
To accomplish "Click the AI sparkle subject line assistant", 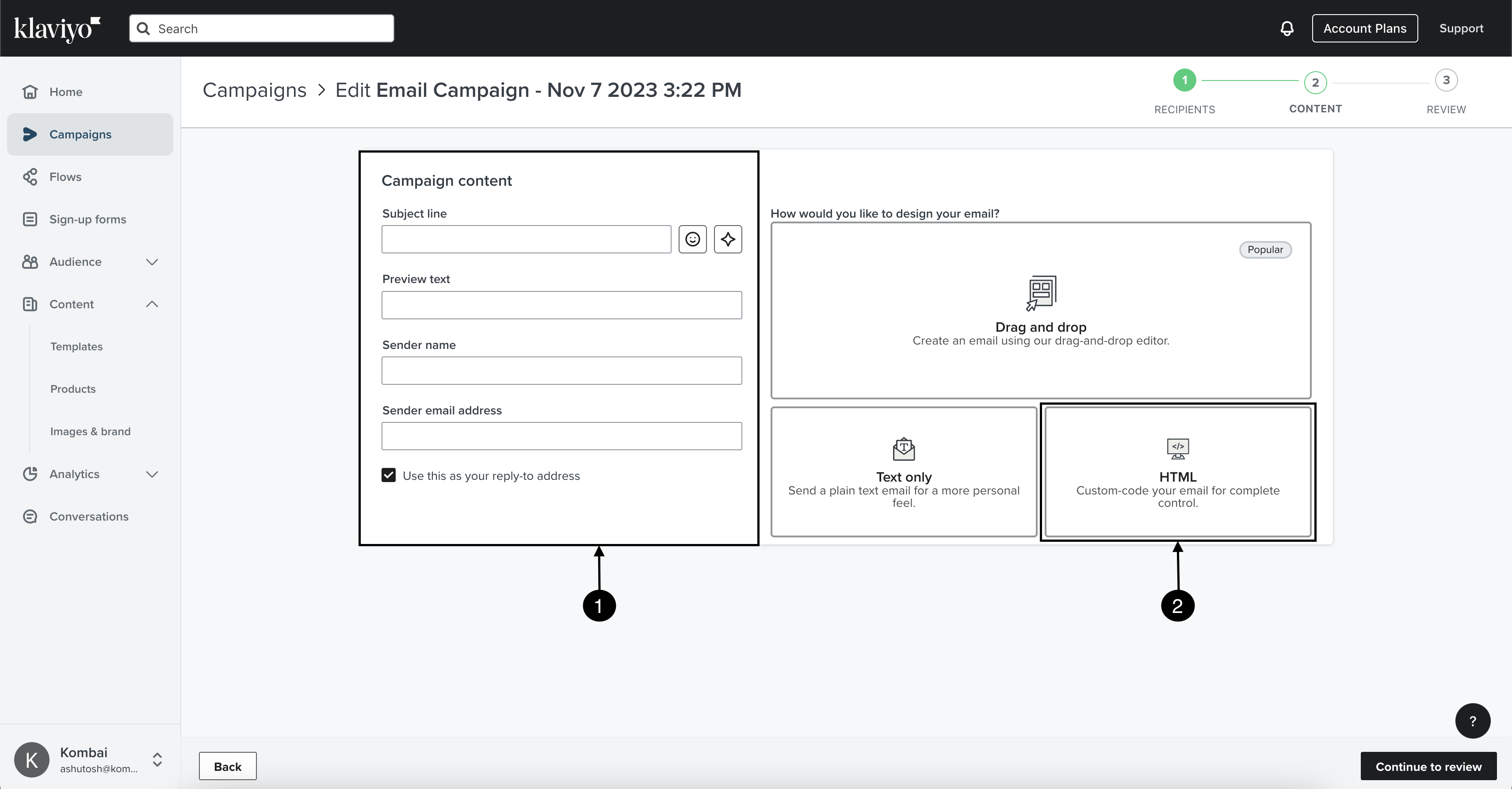I will tap(728, 239).
